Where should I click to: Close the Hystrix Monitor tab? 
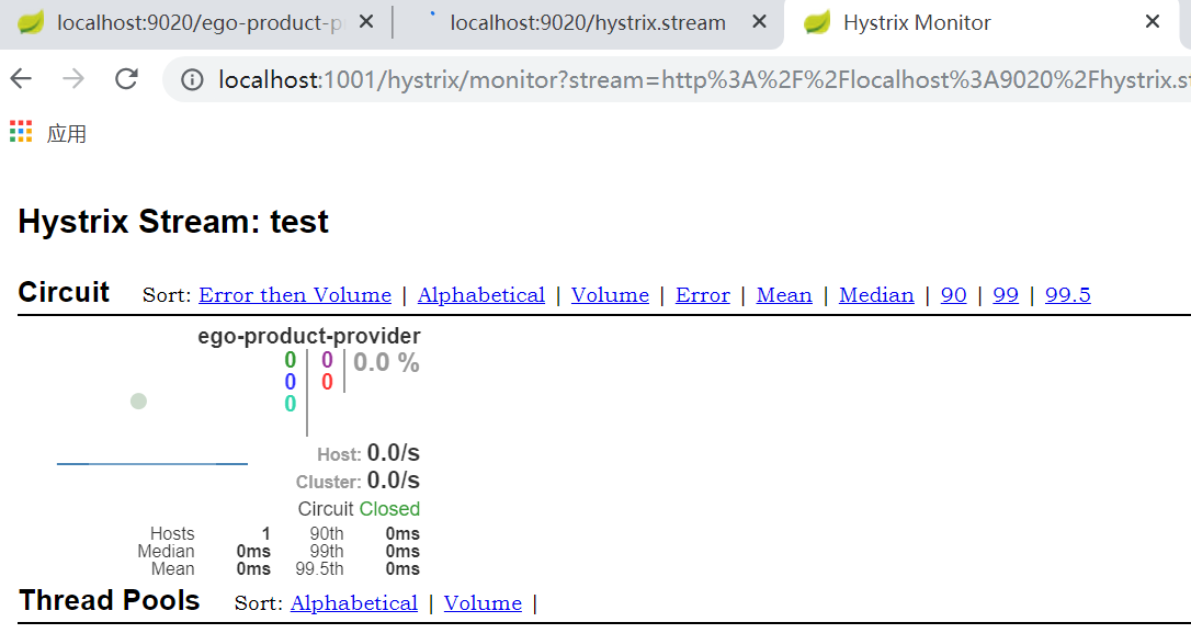tap(1152, 22)
